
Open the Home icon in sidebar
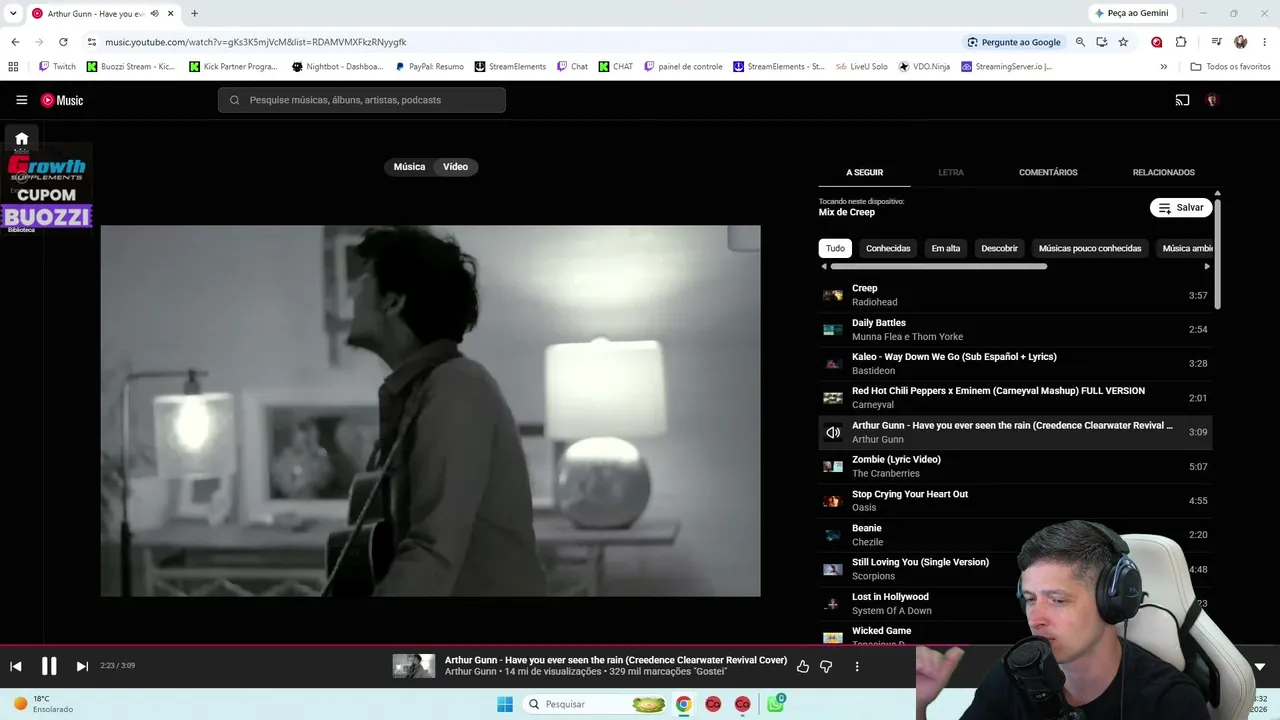tap(21, 139)
